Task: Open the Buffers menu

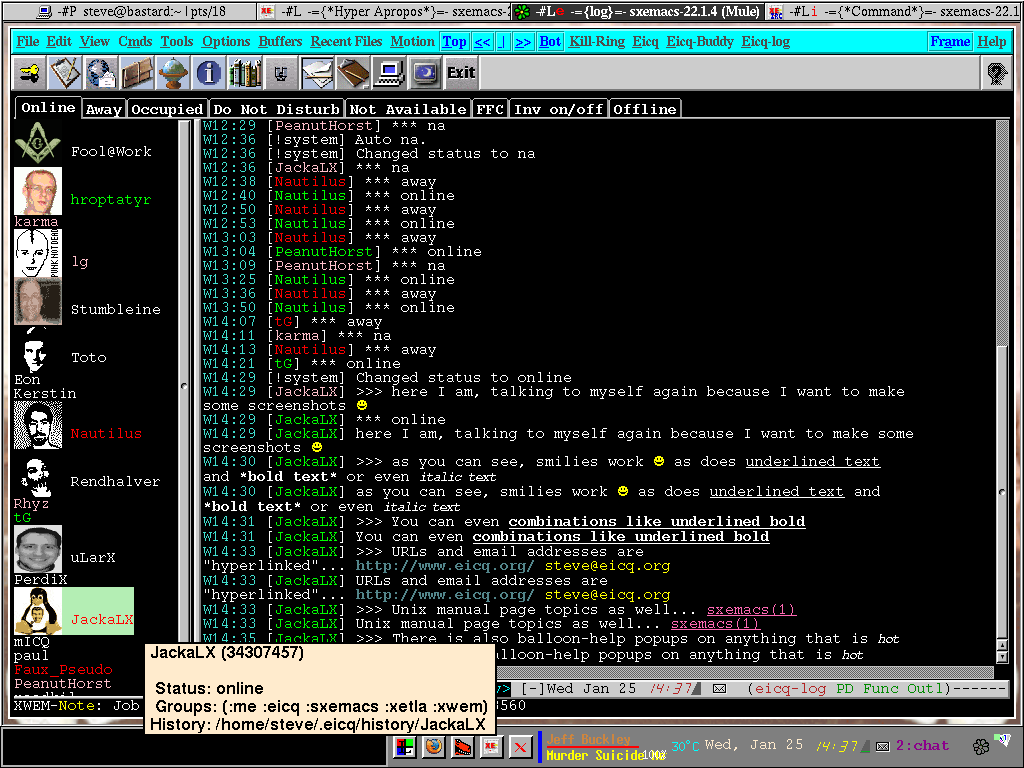Action: pyautogui.click(x=280, y=42)
